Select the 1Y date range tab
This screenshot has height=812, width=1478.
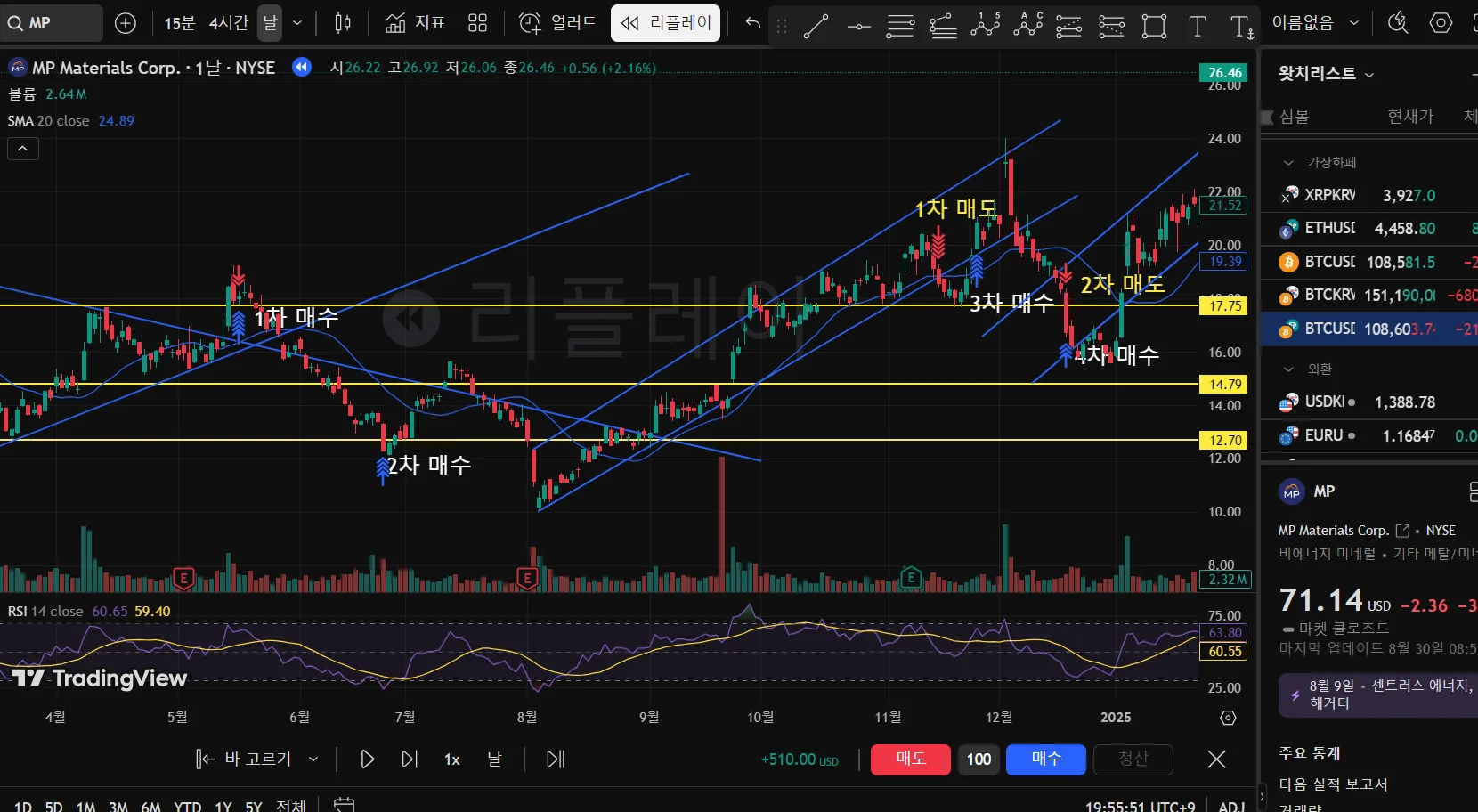point(223,807)
